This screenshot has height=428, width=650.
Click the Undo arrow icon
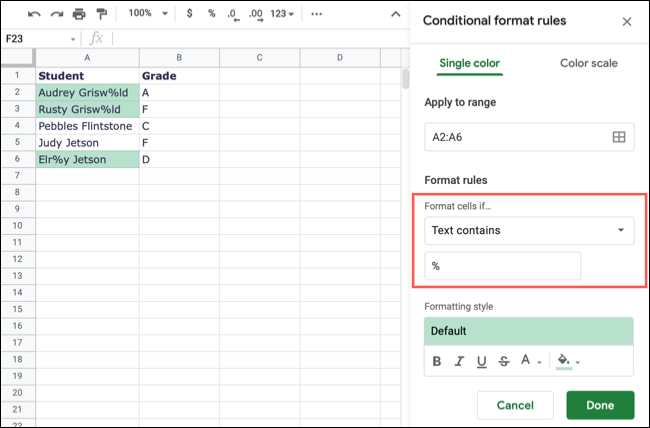point(34,14)
